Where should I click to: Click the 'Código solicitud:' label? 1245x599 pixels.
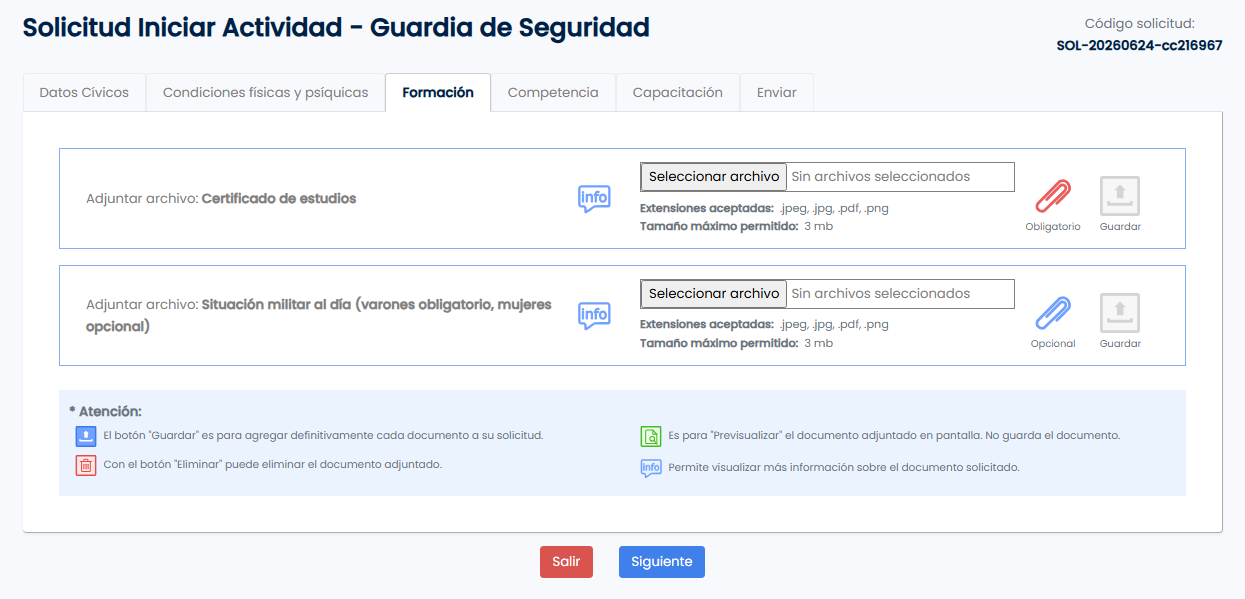point(1140,23)
